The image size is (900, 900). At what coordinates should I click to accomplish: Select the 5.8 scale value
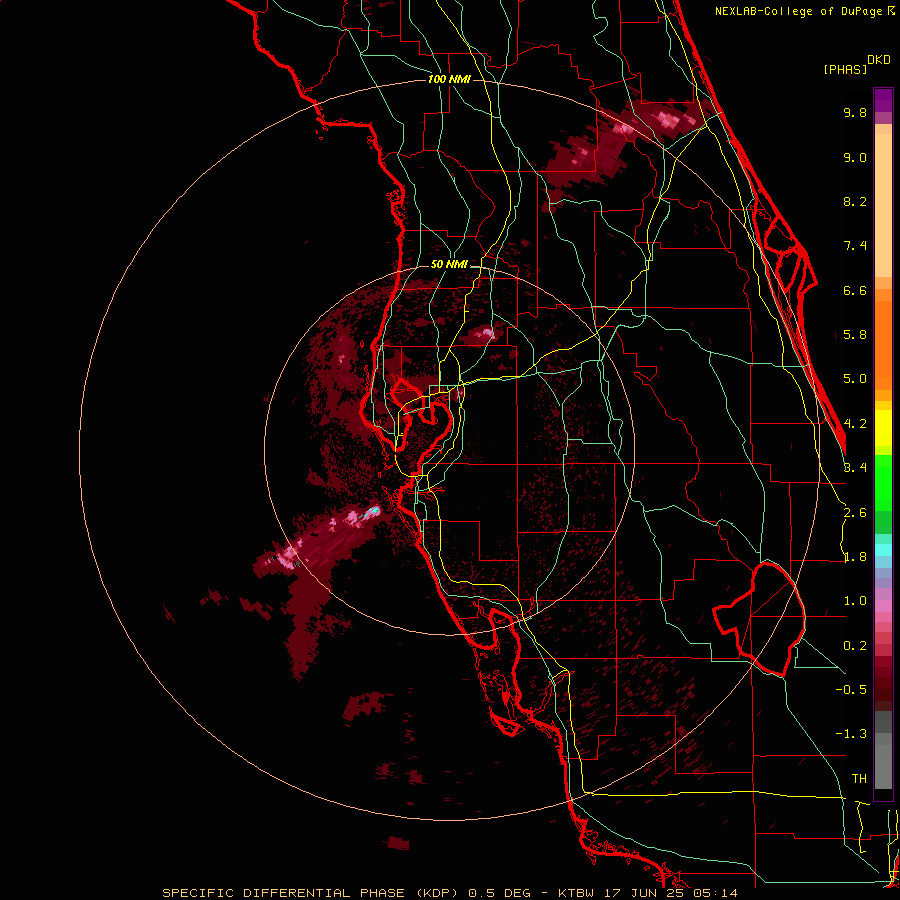(x=855, y=335)
